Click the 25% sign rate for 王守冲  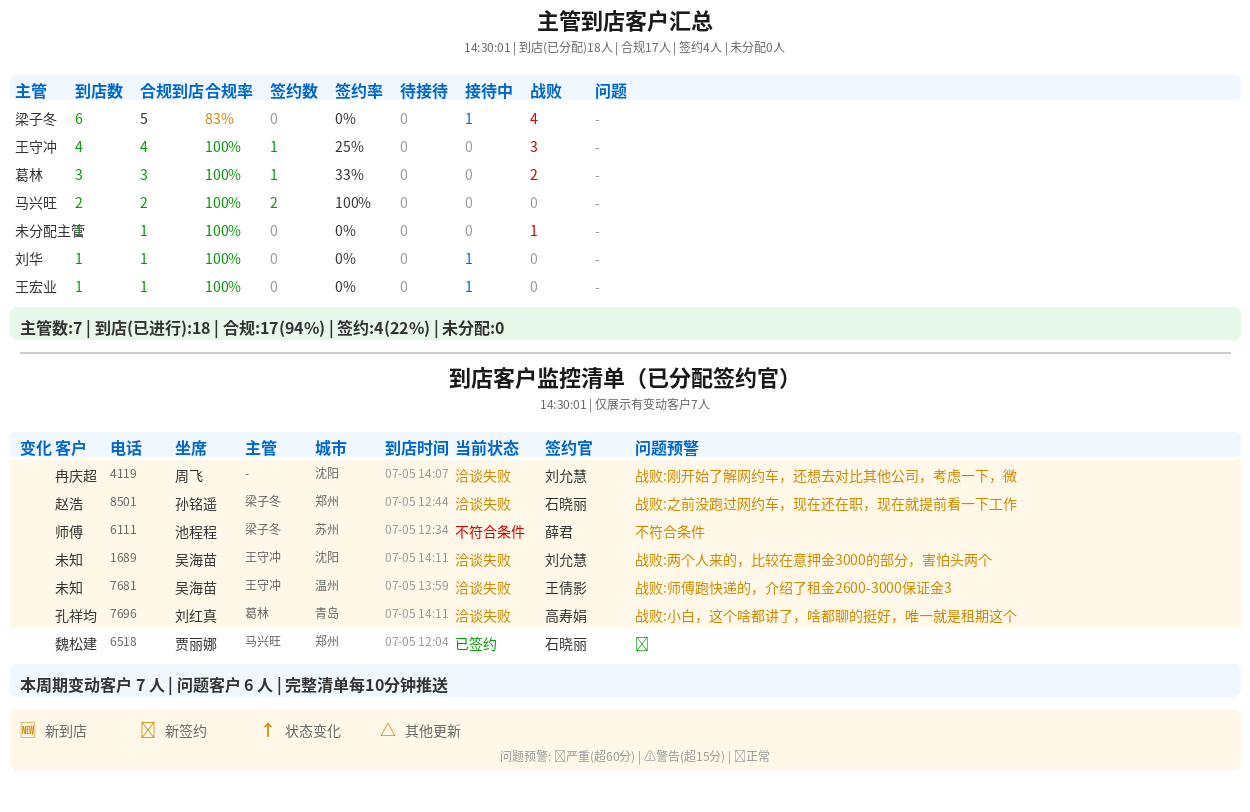pos(349,147)
